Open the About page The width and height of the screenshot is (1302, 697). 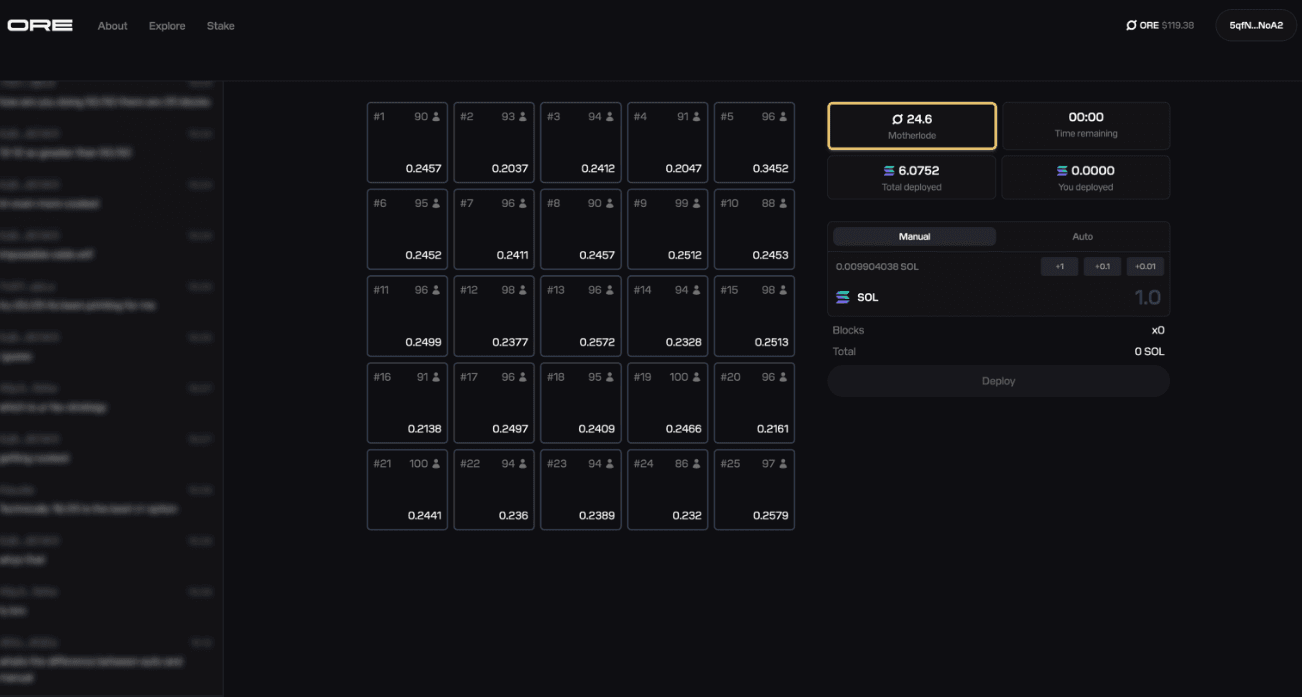coord(112,26)
